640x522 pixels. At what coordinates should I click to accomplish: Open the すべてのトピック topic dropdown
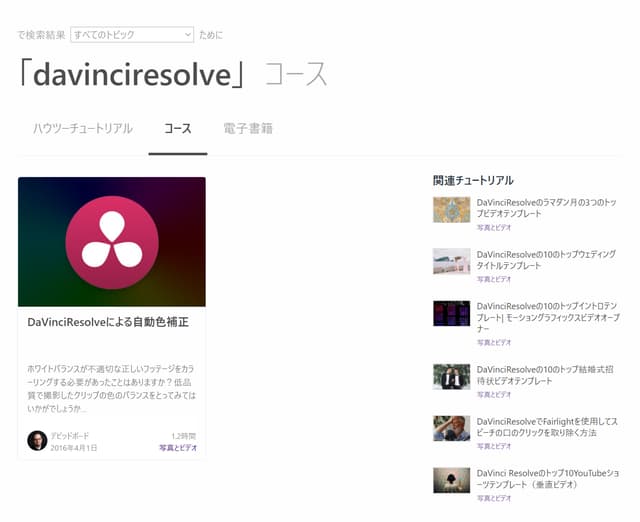(132, 35)
